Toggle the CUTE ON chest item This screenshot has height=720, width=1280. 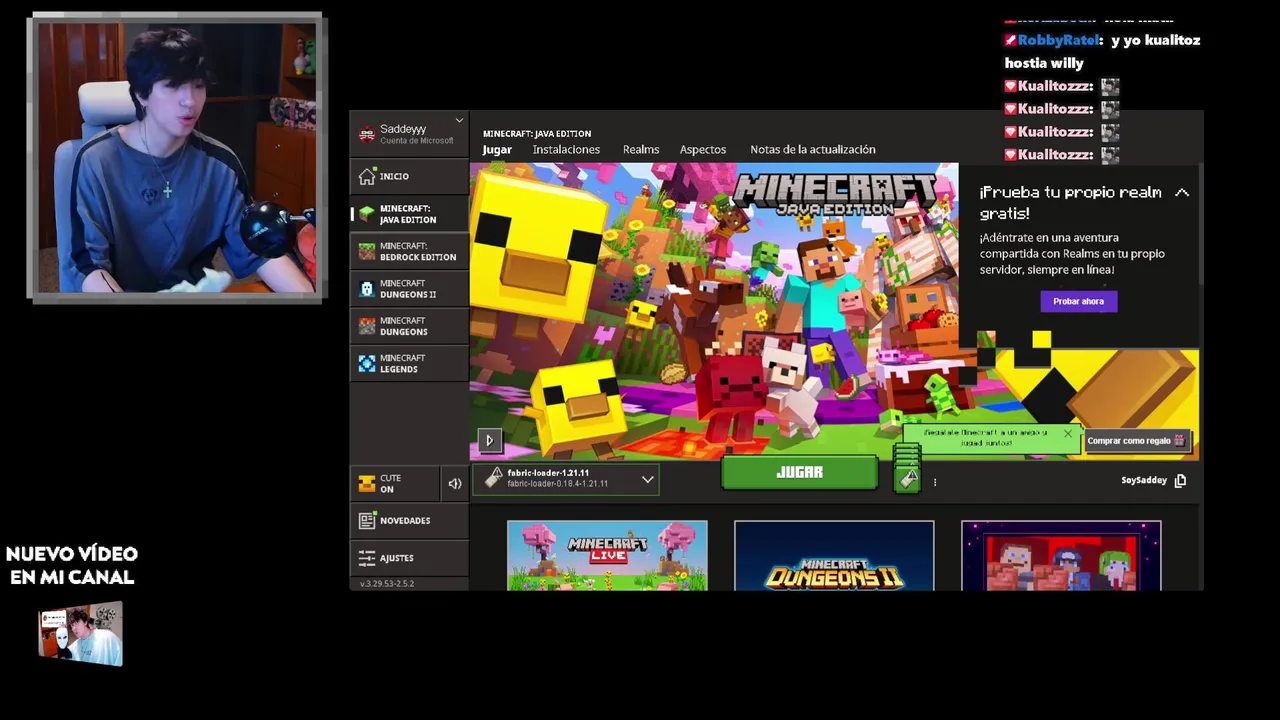(x=395, y=483)
